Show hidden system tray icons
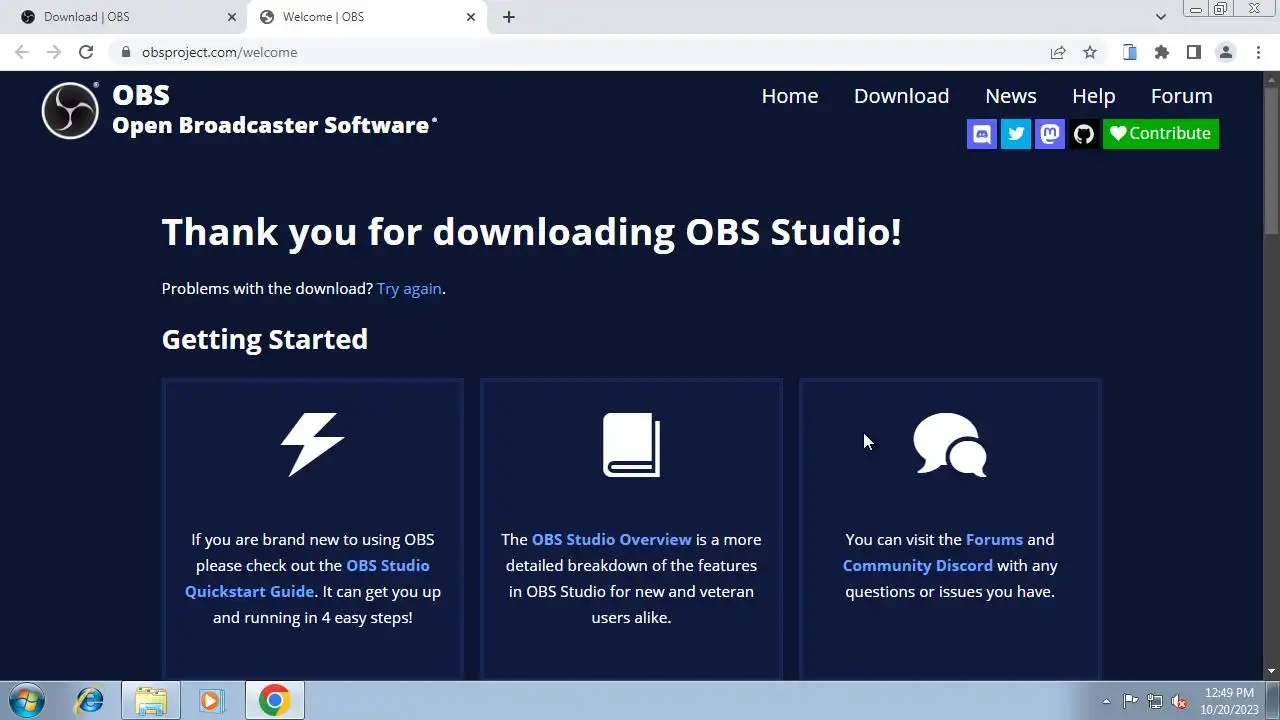1280x720 pixels. pyautogui.click(x=1106, y=702)
